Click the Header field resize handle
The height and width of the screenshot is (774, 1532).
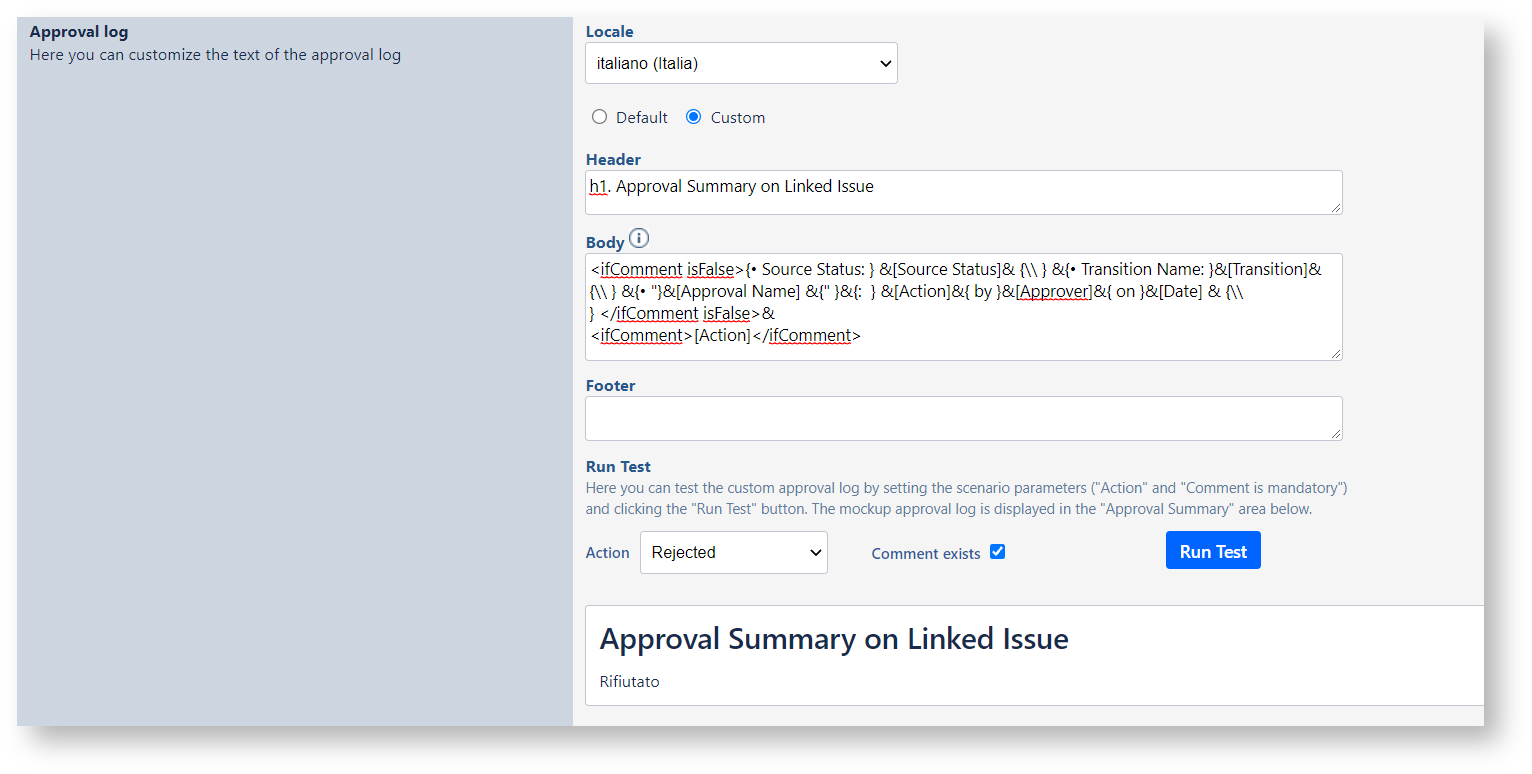(x=1336, y=208)
